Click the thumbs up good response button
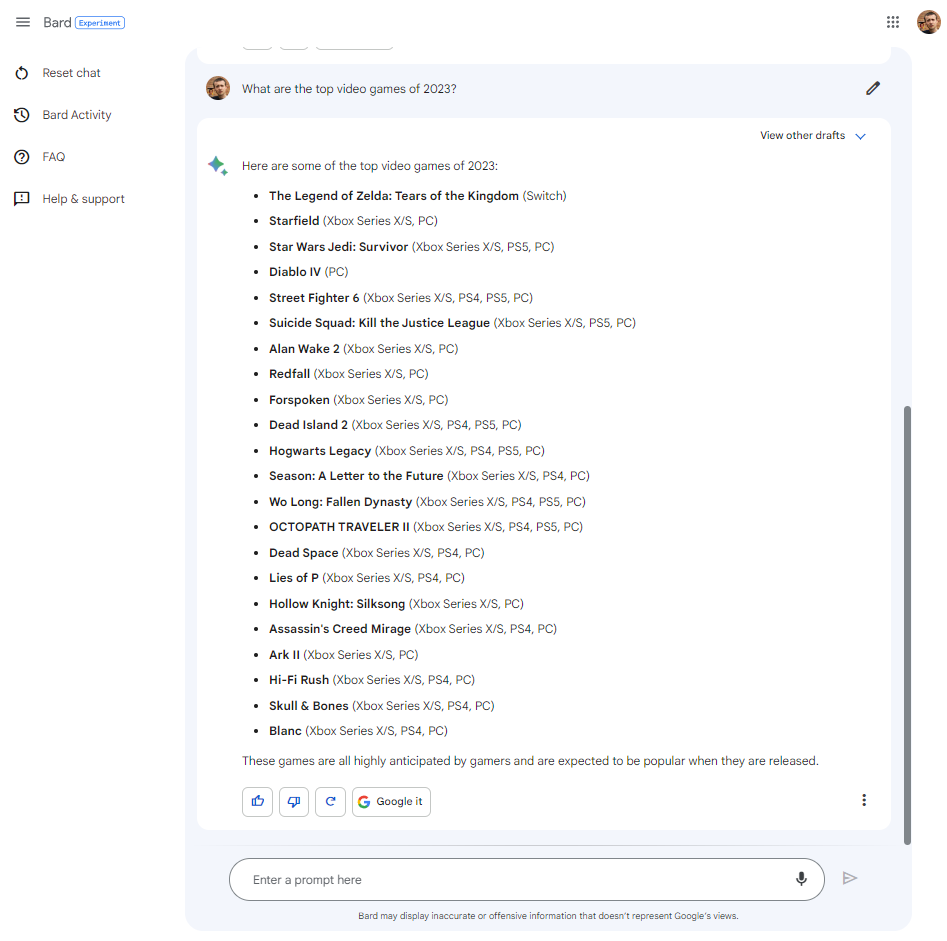Image resolution: width=947 pixels, height=941 pixels. click(x=257, y=801)
